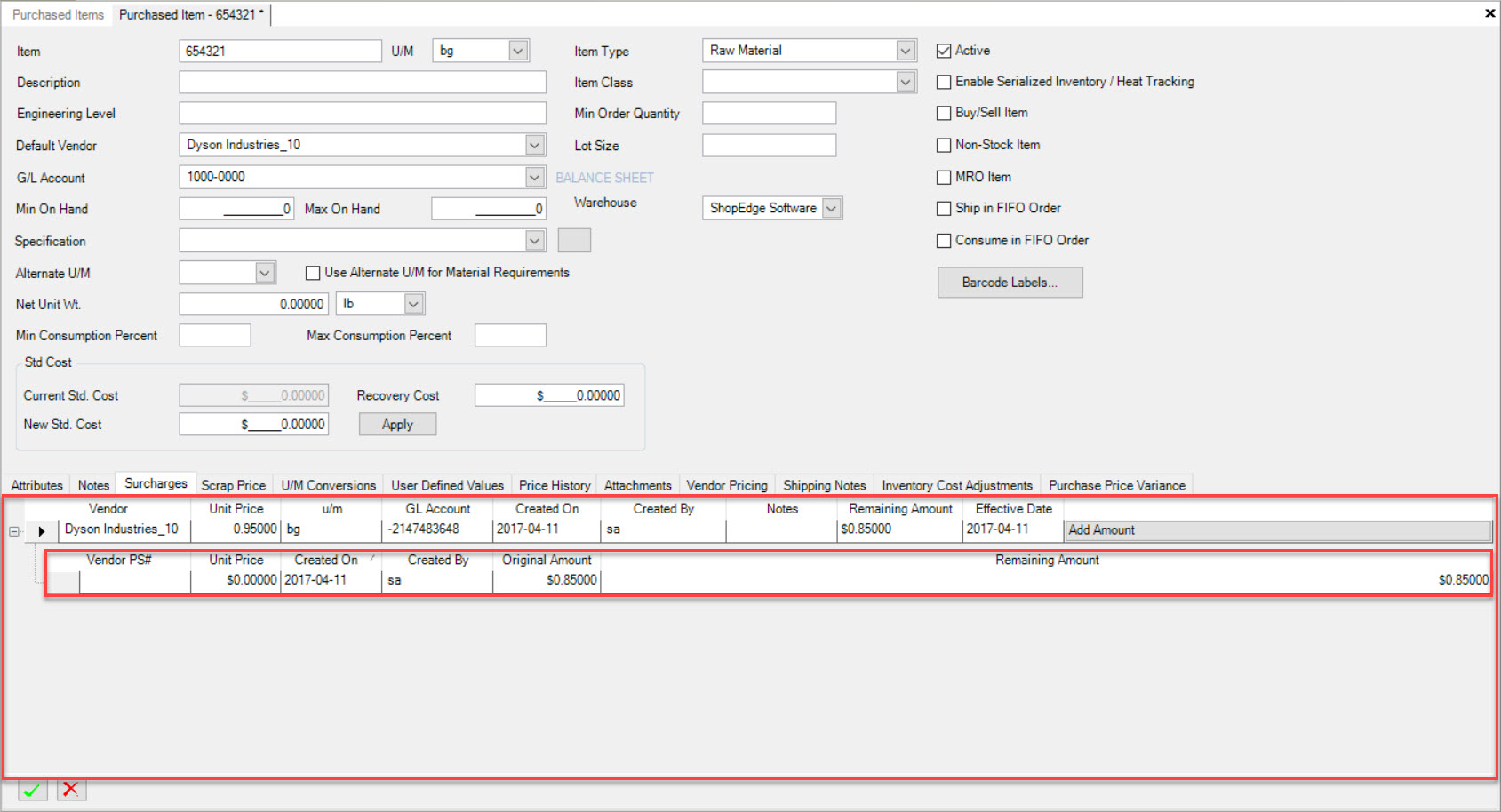Click the Effective Date cell 2017-04-11
This screenshot has height=812, width=1501.
pos(1013,529)
